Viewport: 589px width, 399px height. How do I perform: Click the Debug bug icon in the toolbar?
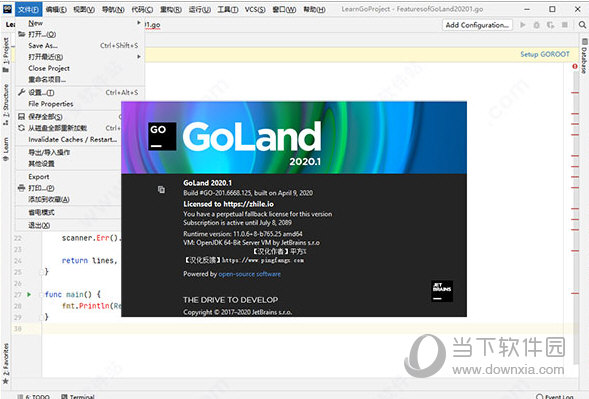point(536,25)
